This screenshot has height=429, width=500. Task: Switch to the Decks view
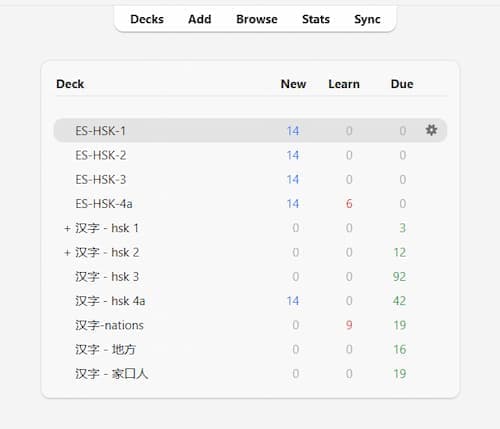point(147,19)
